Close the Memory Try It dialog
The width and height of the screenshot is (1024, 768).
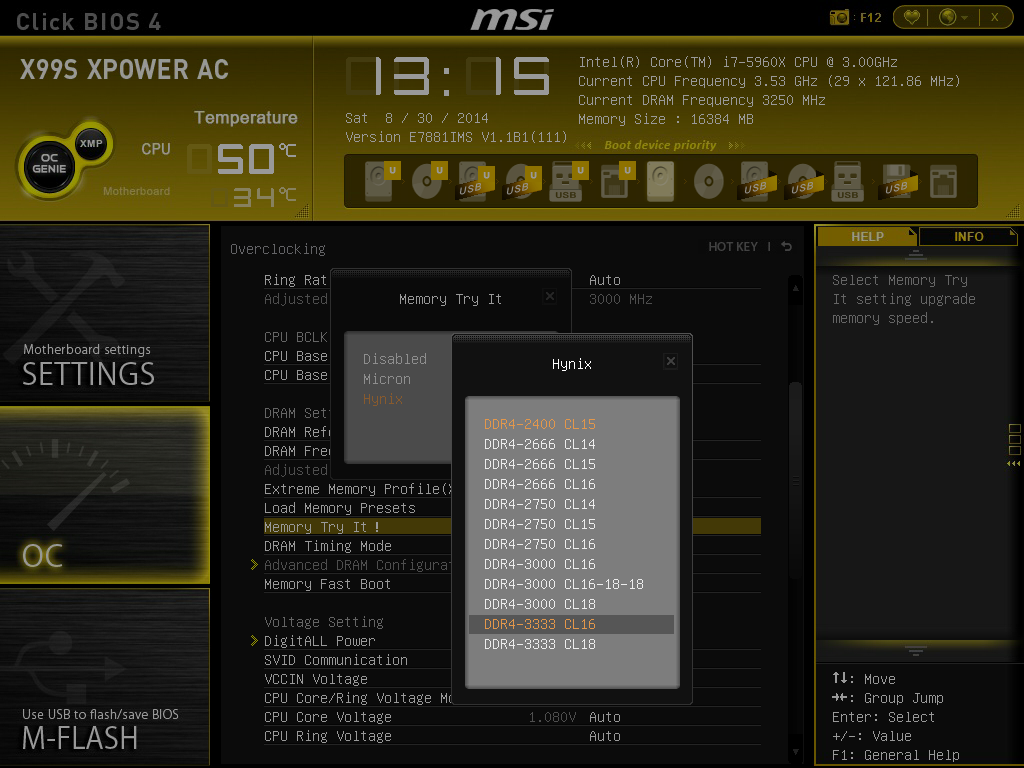tap(550, 296)
